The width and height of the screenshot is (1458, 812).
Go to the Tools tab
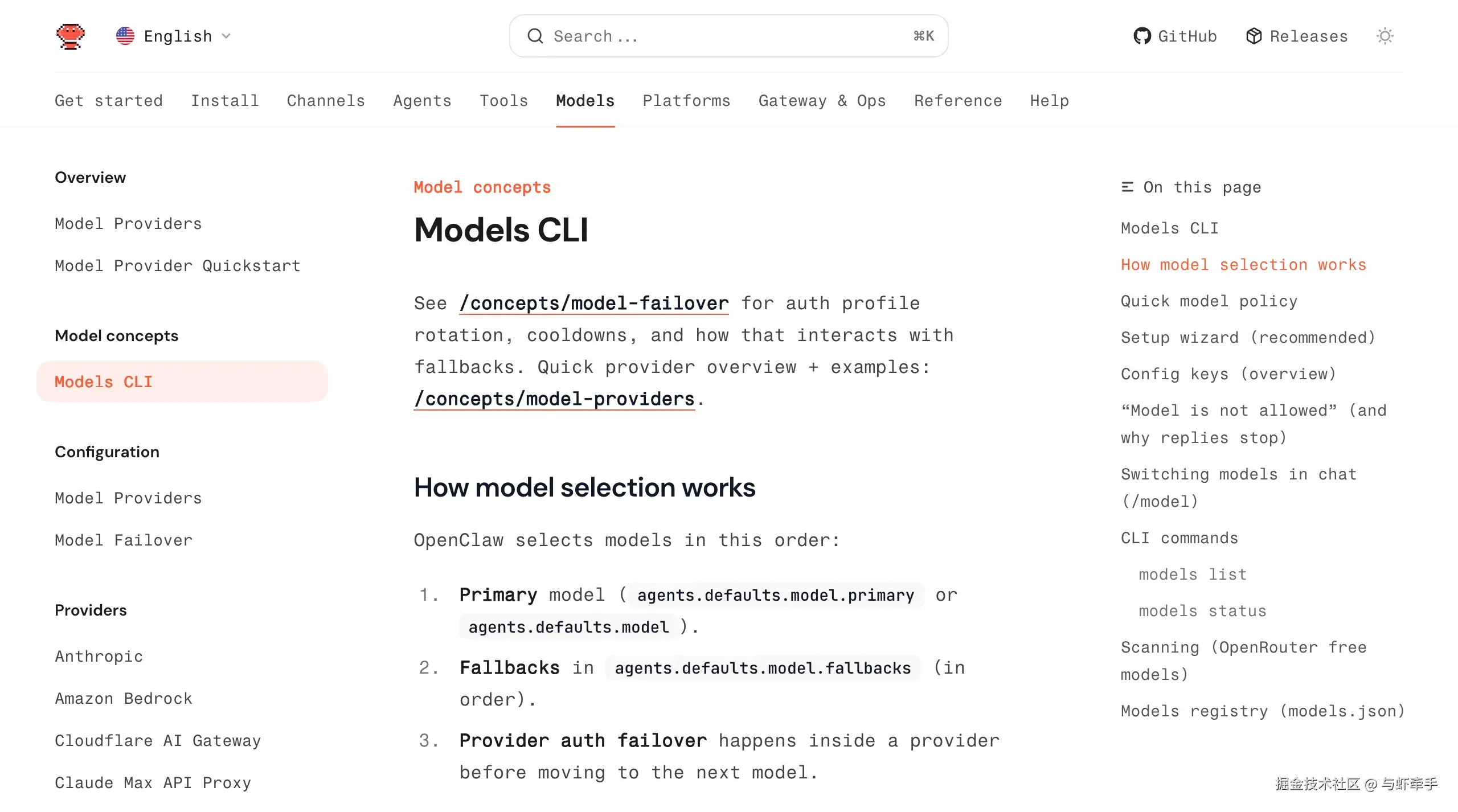pyautogui.click(x=503, y=101)
